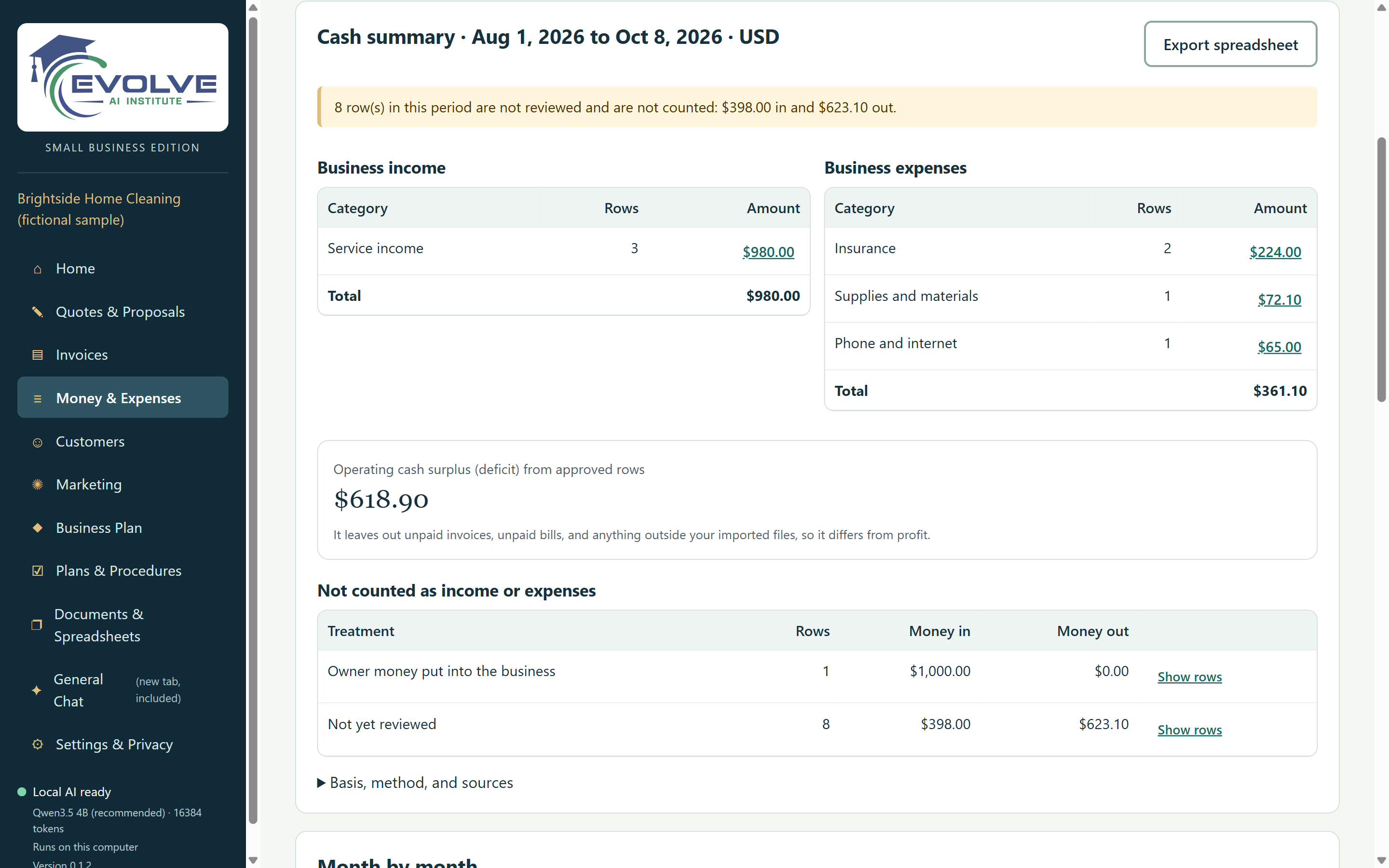
Task: Click Brightside Home Cleaning business name
Action: tap(99, 209)
